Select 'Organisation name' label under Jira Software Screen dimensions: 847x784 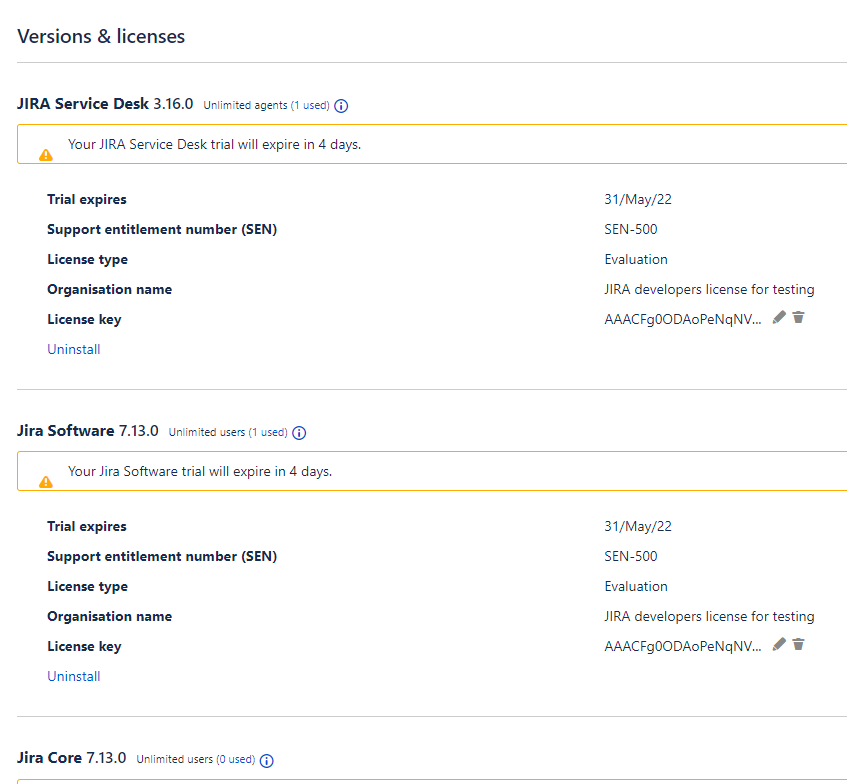[110, 617]
